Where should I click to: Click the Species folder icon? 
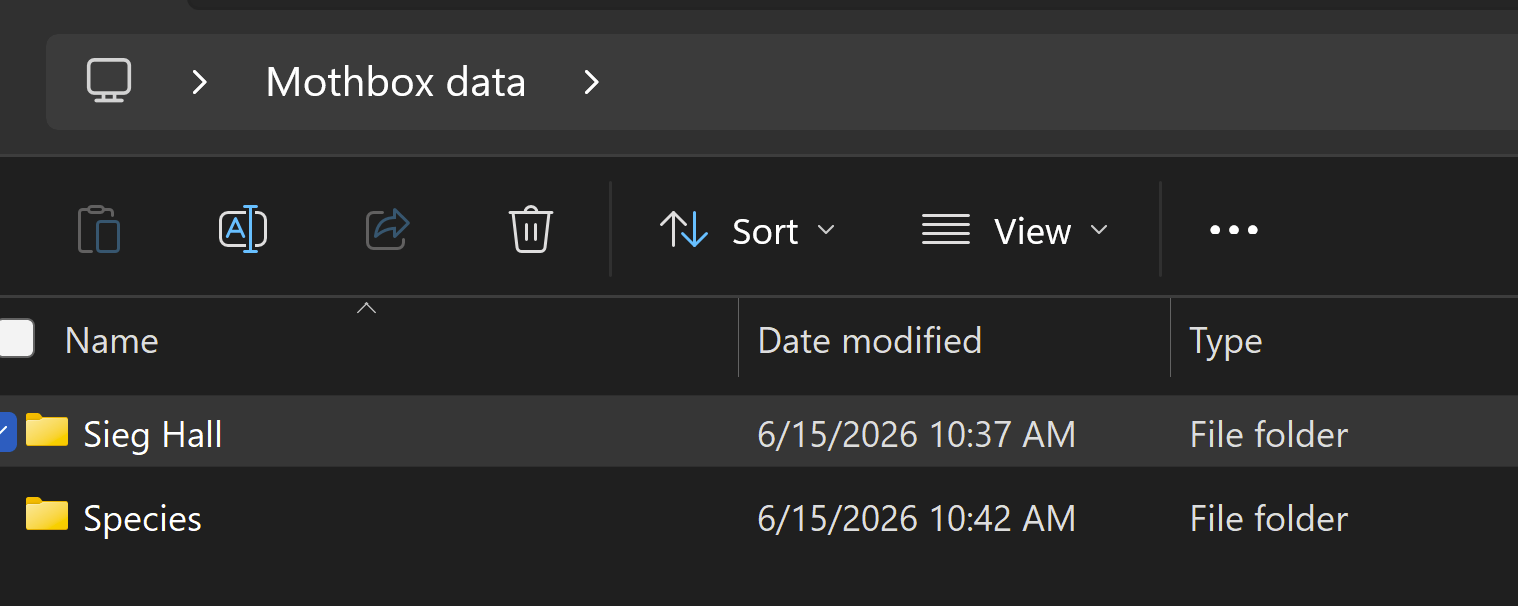pos(47,514)
